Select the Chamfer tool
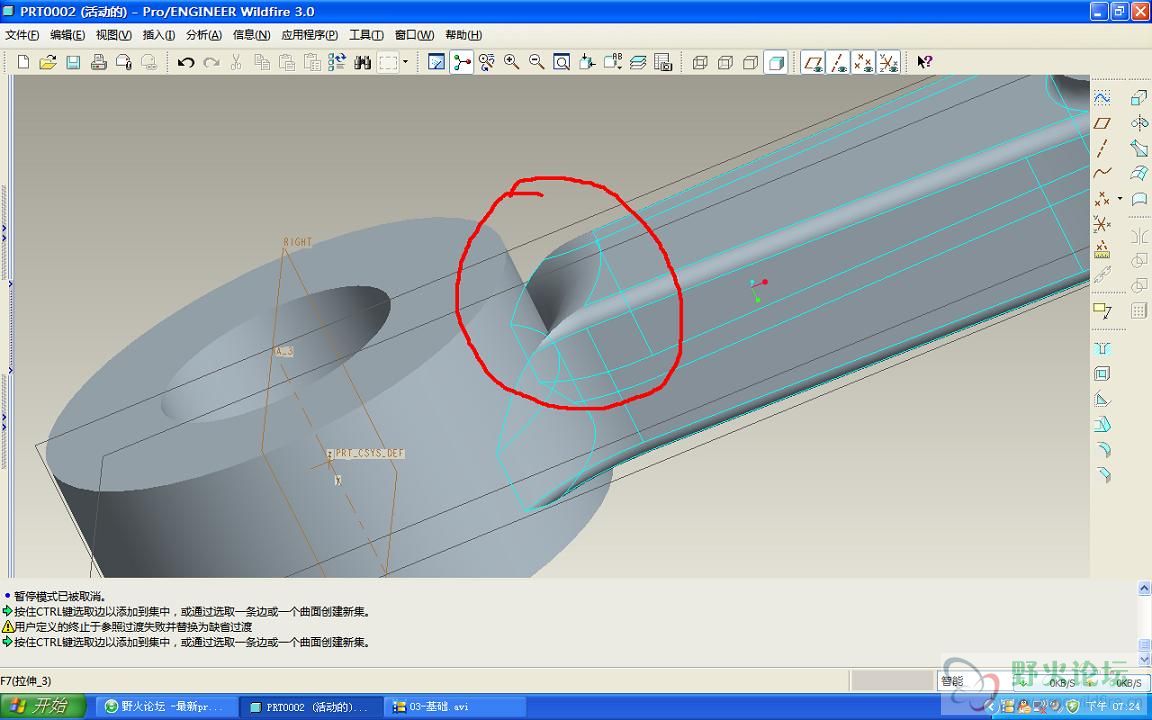 1102,475
